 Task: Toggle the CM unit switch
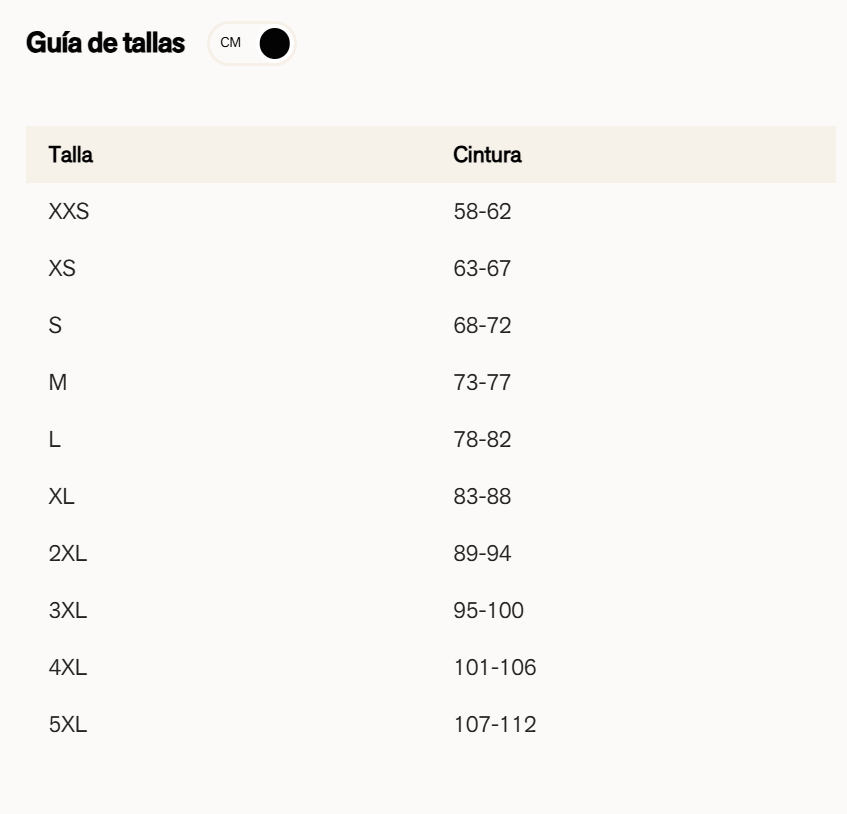[x=252, y=44]
